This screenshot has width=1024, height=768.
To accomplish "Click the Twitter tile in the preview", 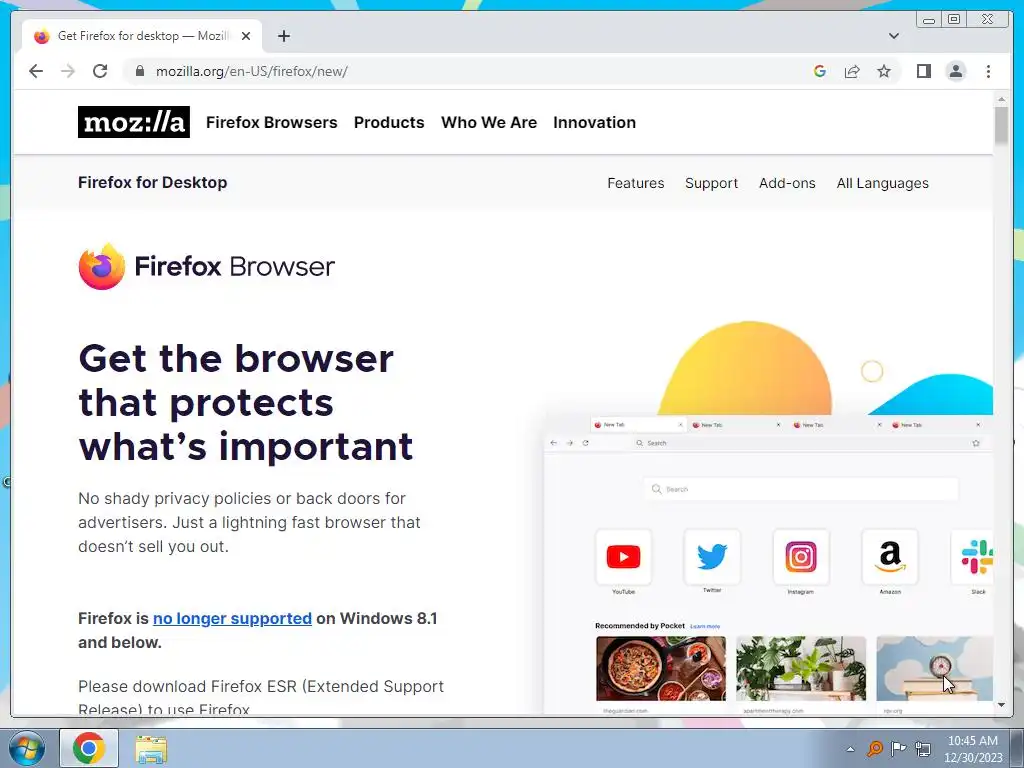I will click(712, 557).
